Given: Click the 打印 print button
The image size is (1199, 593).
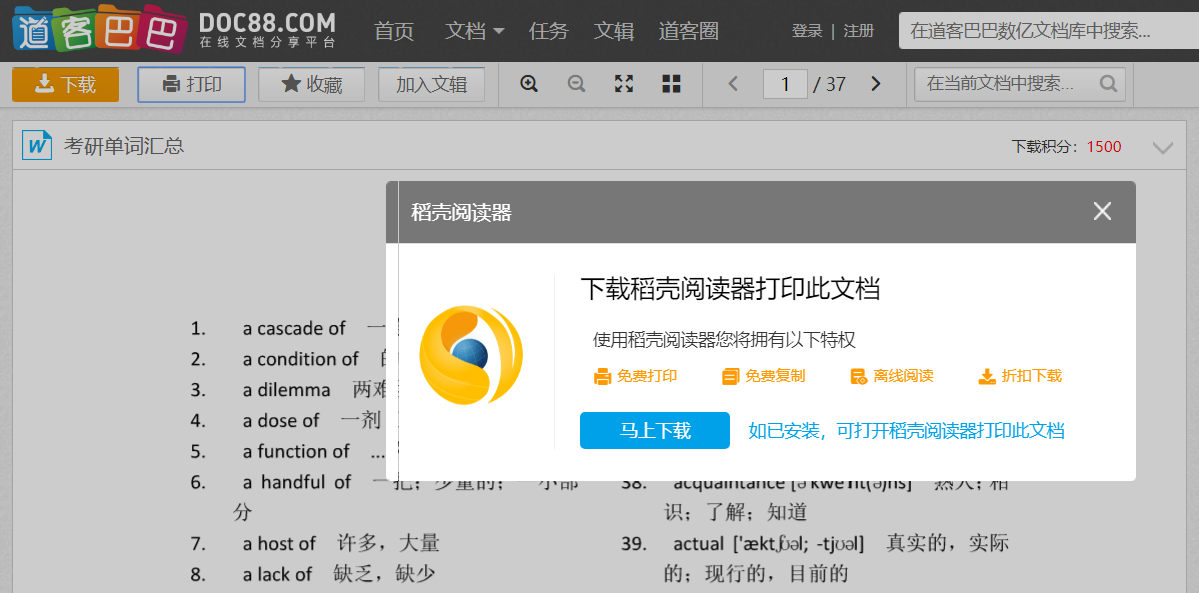Looking at the screenshot, I should pos(191,84).
